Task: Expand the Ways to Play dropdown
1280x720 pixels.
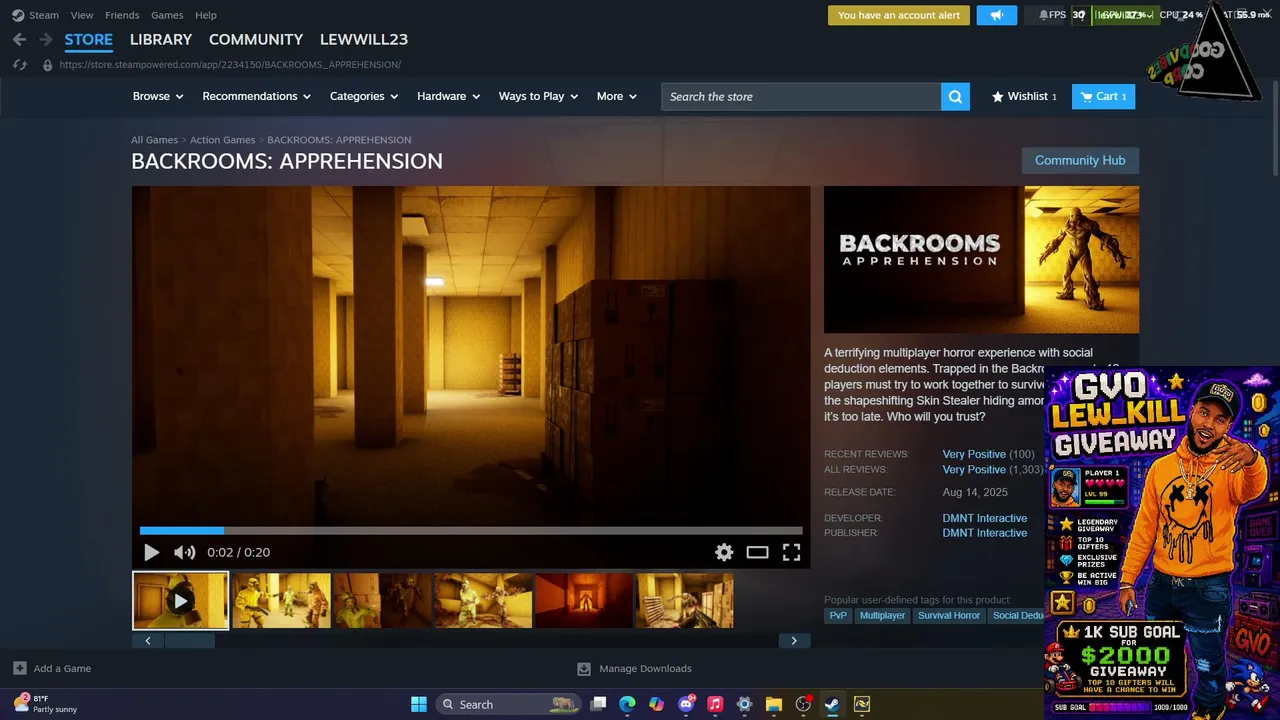Action: pyautogui.click(x=538, y=97)
